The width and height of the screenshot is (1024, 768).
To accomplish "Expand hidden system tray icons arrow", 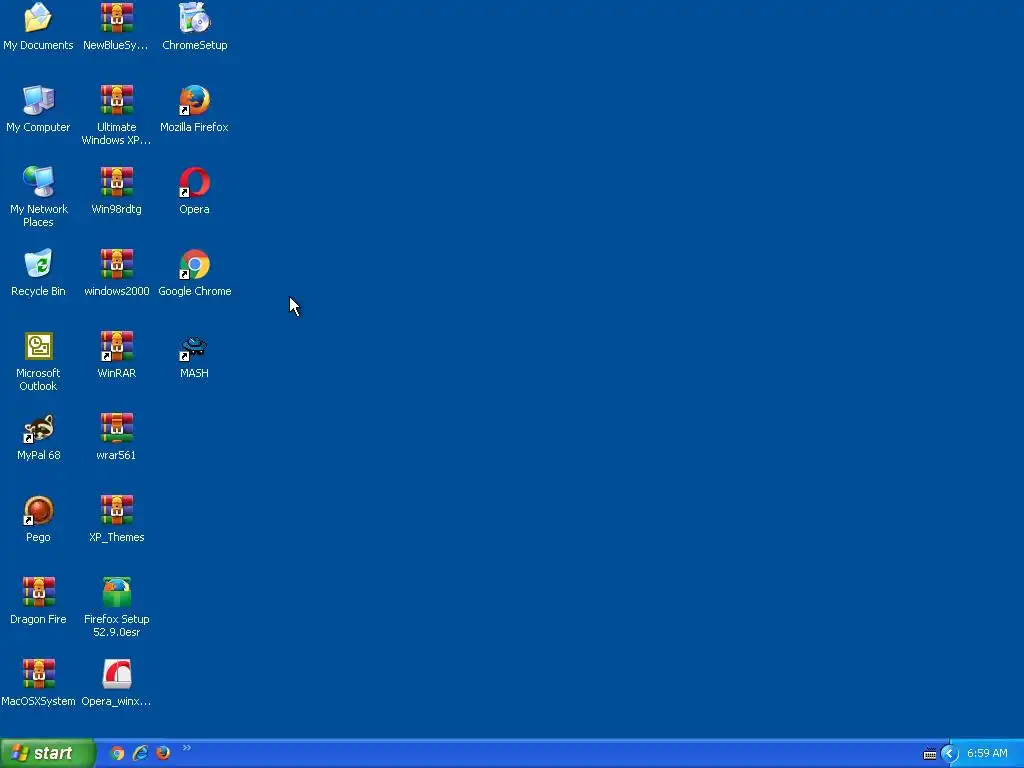I will 950,754.
